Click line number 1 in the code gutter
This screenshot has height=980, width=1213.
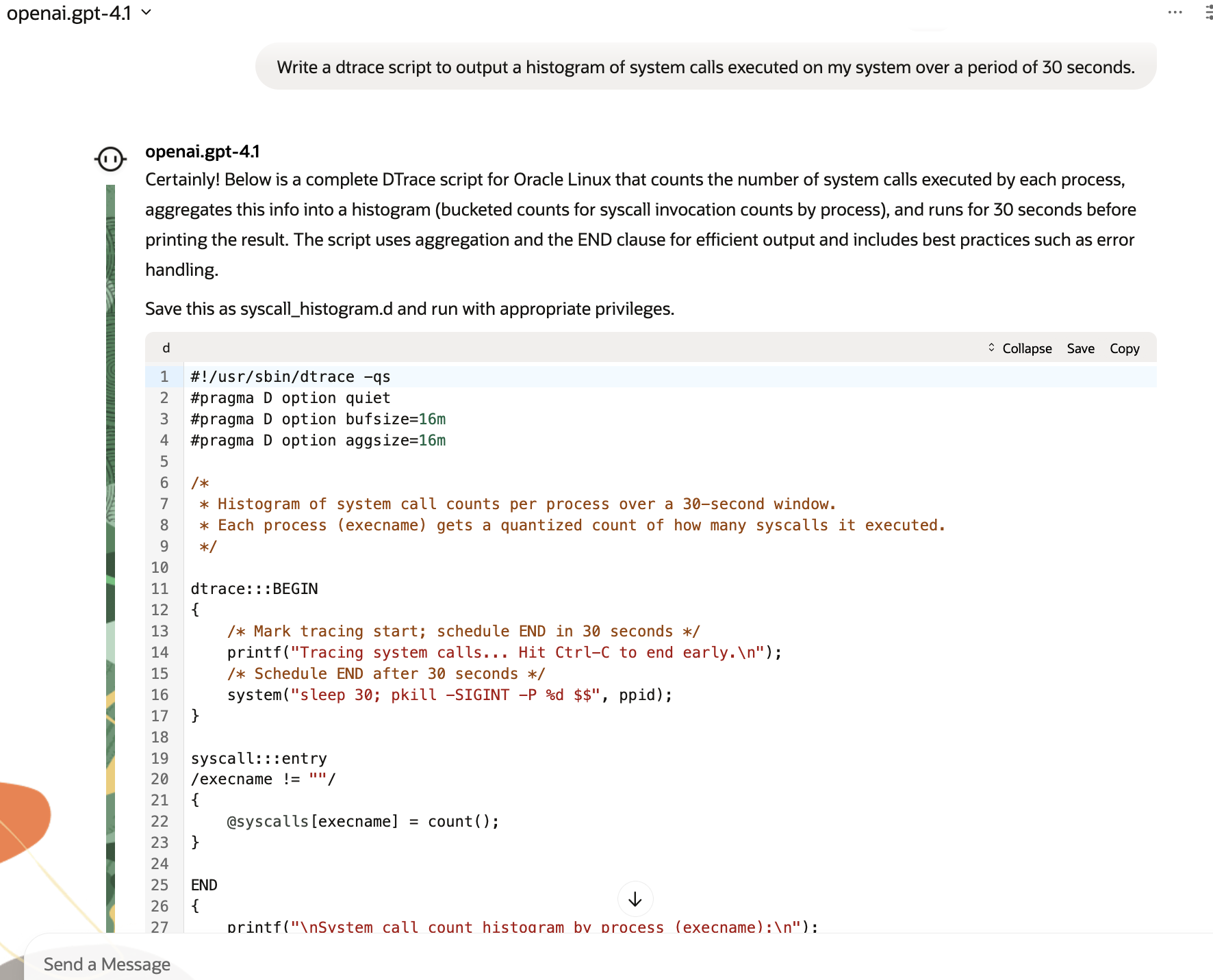pyautogui.click(x=164, y=377)
